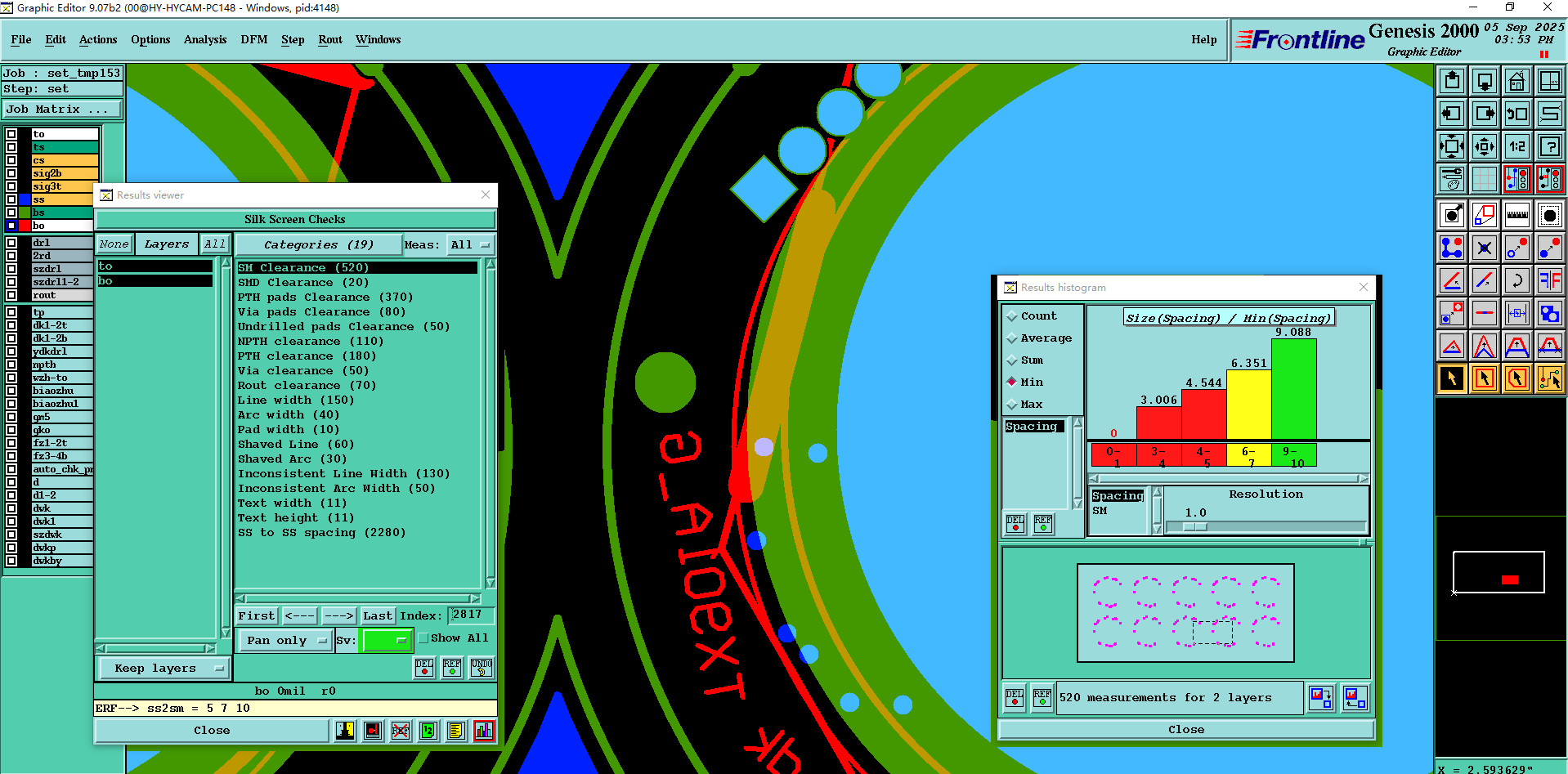
Task: Click the yellow 6-7 histogram bar
Action: click(x=1248, y=405)
